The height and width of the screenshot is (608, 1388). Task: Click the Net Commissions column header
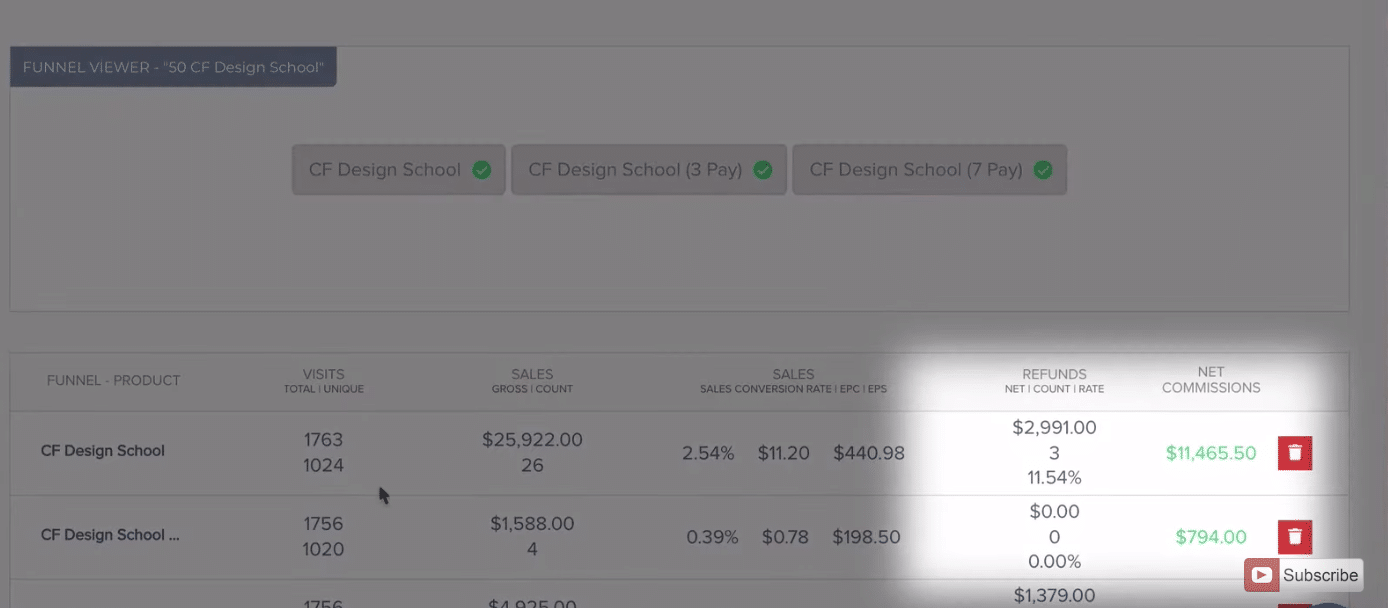(x=1211, y=380)
